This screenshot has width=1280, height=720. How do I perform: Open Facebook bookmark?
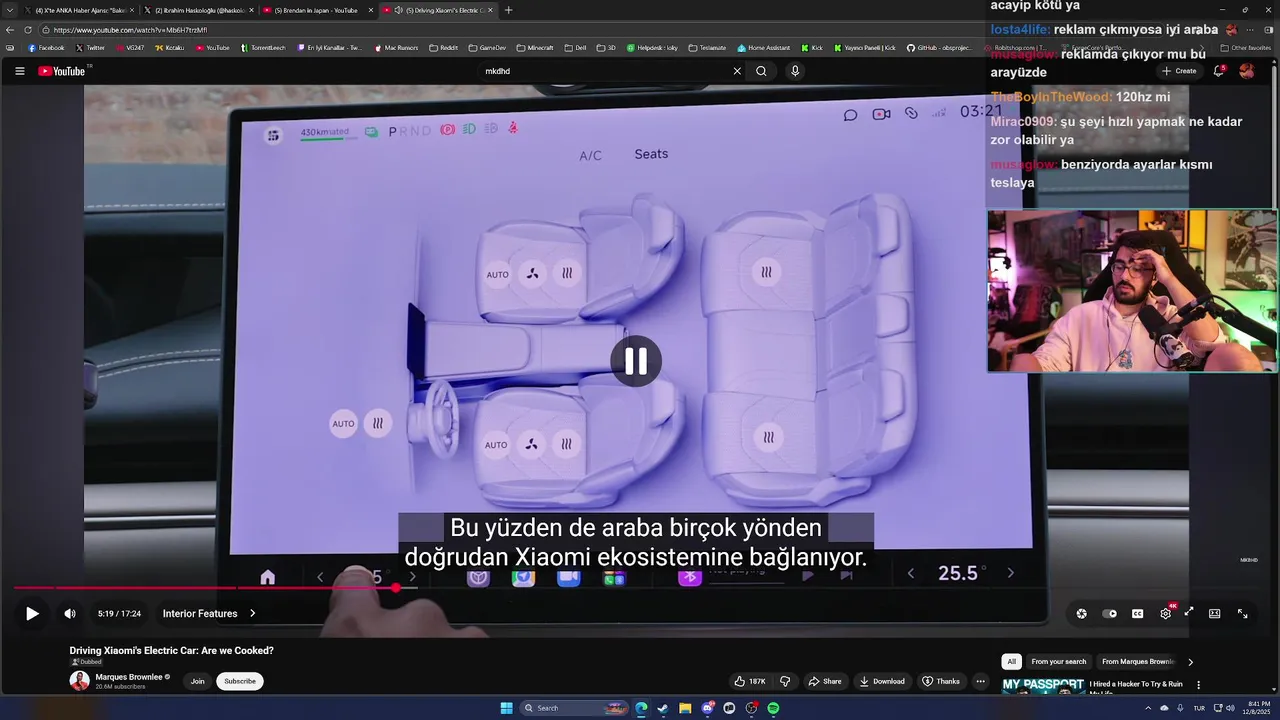point(46,47)
